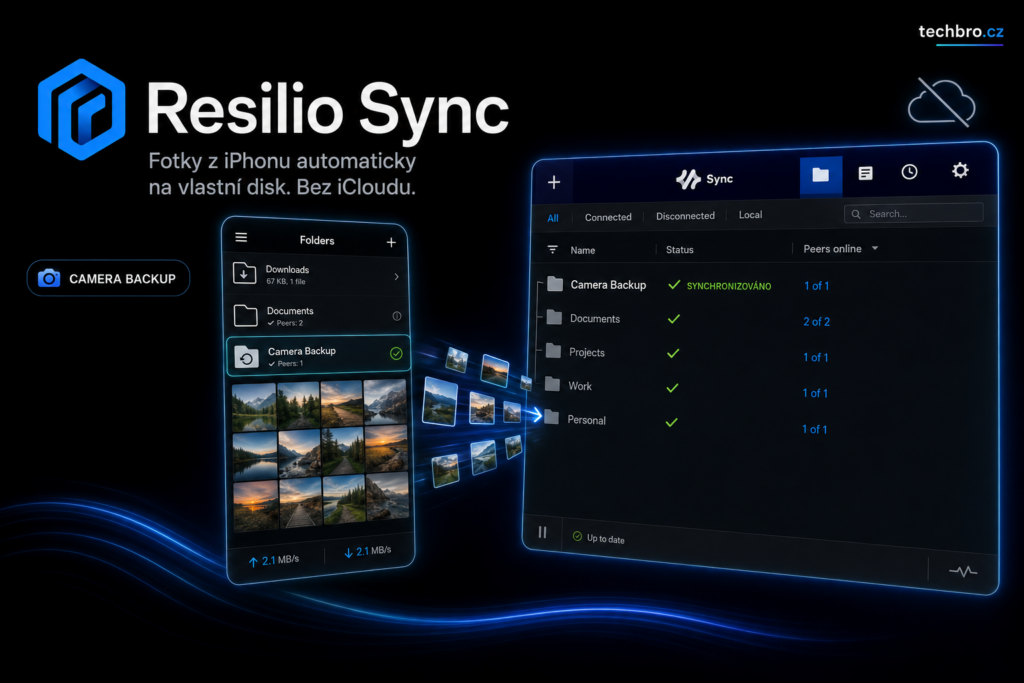Click the filter icon beside Name column
The height and width of the screenshot is (683, 1024).
(x=552, y=249)
